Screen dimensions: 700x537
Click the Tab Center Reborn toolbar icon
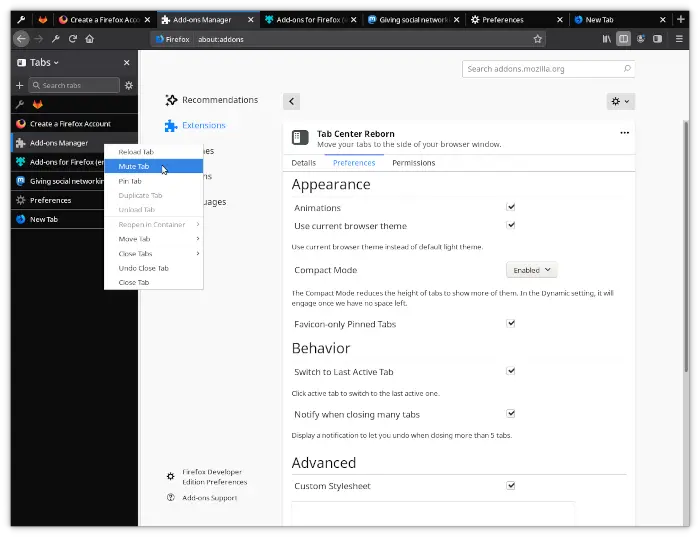point(658,39)
